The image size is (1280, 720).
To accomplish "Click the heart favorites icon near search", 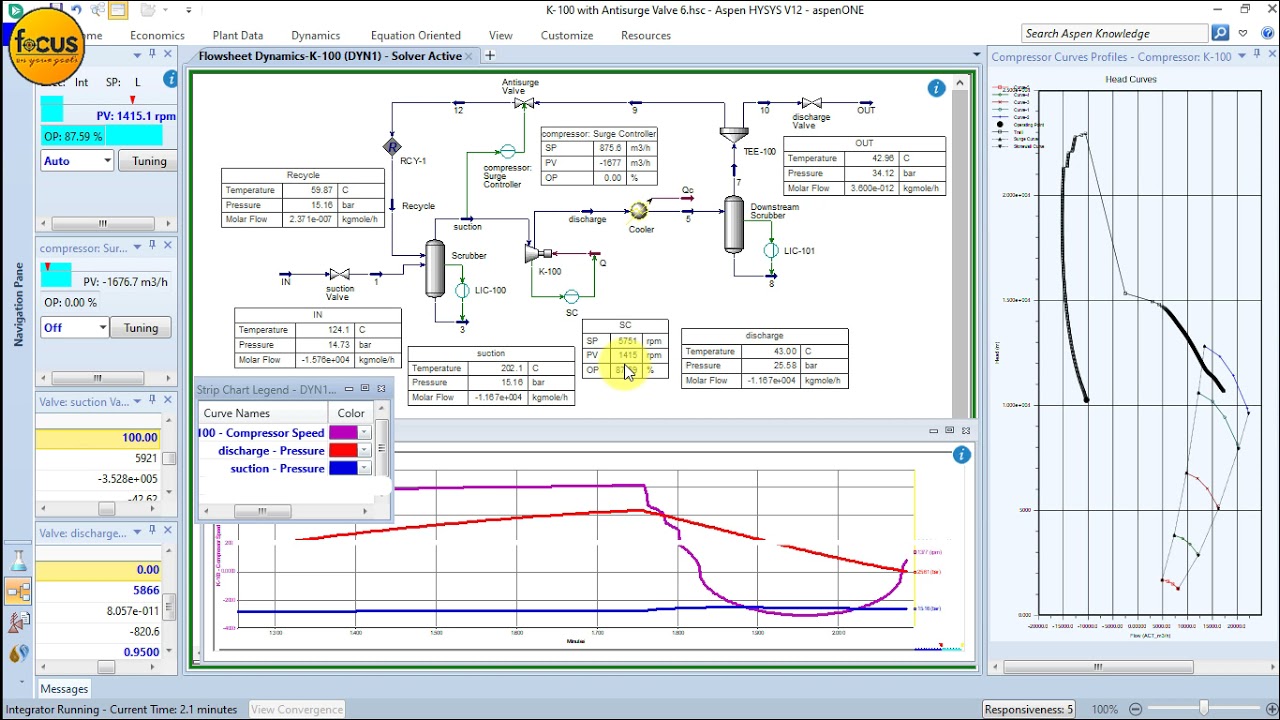I will pyautogui.click(x=1243, y=33).
